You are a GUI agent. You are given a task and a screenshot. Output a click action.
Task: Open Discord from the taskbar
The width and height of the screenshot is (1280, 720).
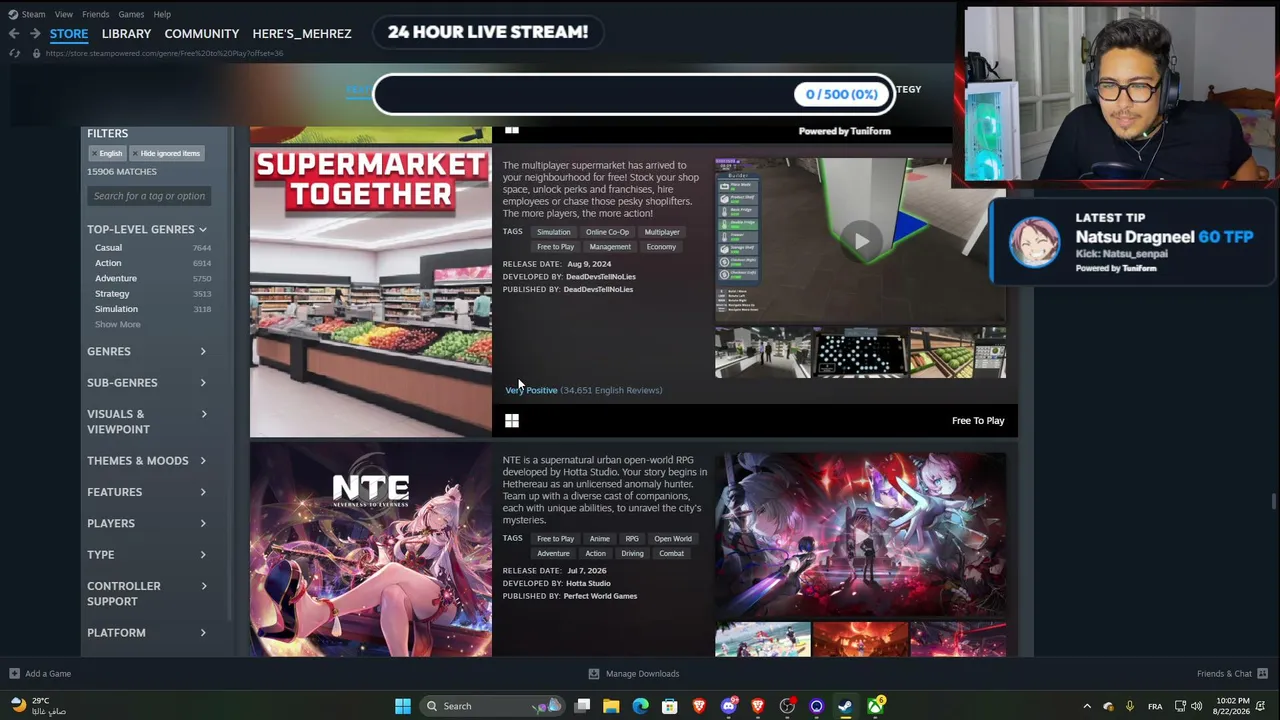tap(728, 706)
